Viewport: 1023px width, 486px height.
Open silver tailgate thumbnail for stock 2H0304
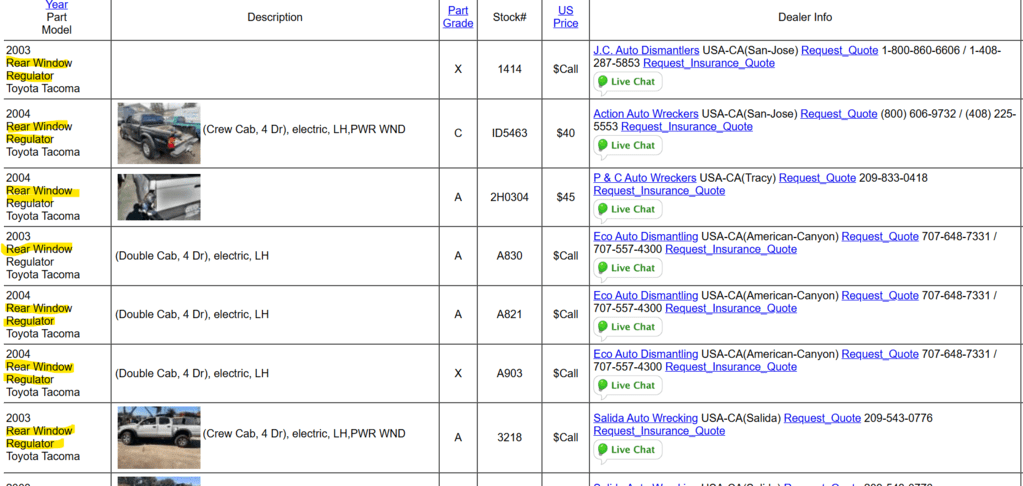tap(159, 197)
